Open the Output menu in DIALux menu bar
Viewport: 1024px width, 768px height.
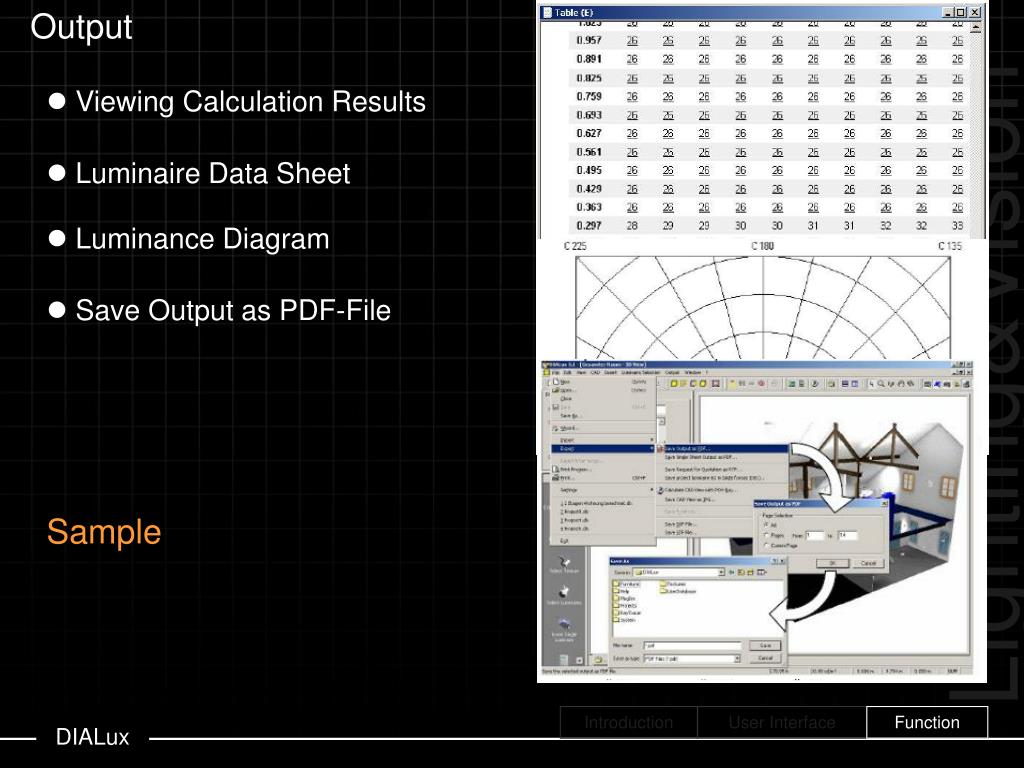[672, 372]
